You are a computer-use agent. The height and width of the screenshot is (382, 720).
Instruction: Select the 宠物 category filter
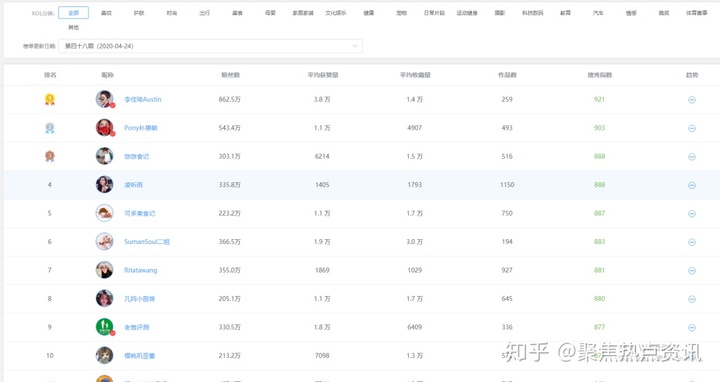pos(401,13)
